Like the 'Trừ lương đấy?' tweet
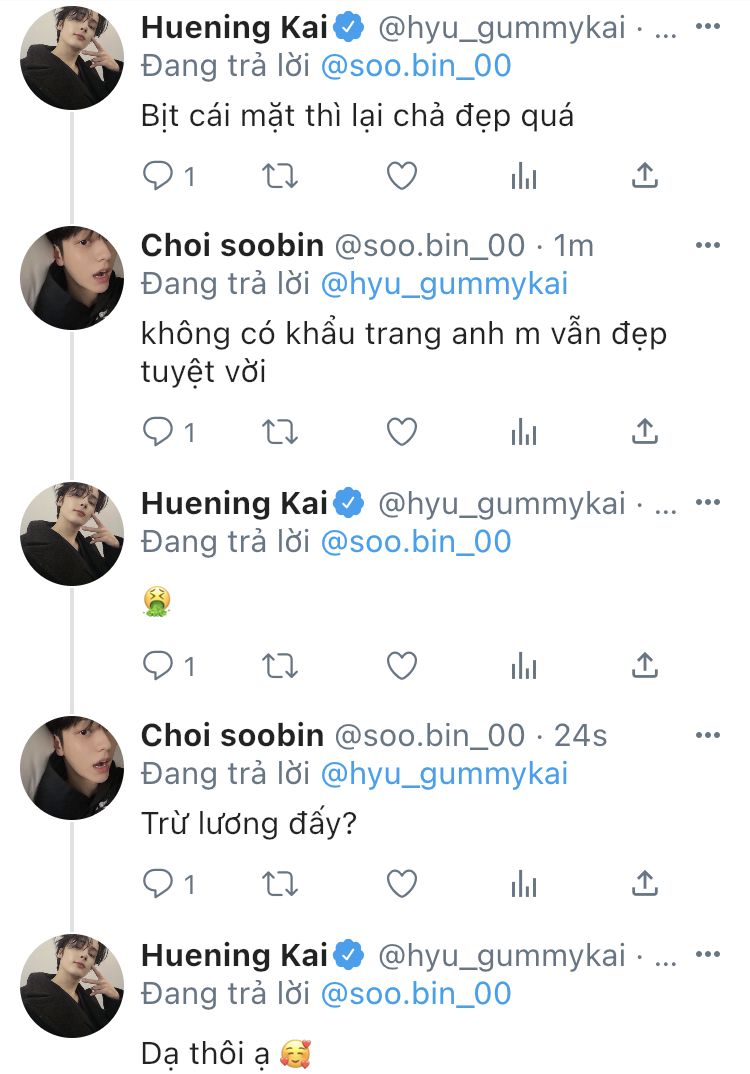The width and height of the screenshot is (750, 1074). pos(401,883)
